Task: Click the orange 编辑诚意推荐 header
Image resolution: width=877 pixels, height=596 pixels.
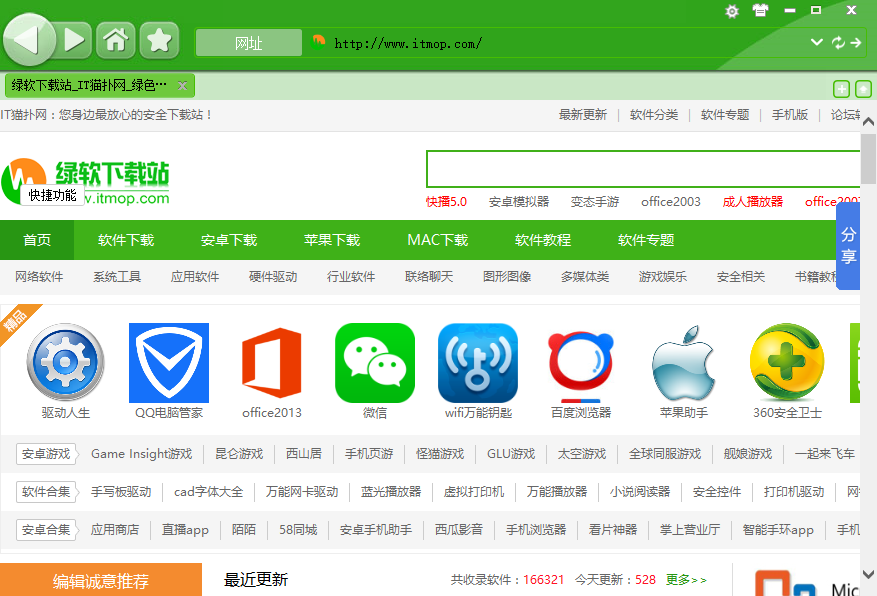Action: [x=101, y=581]
